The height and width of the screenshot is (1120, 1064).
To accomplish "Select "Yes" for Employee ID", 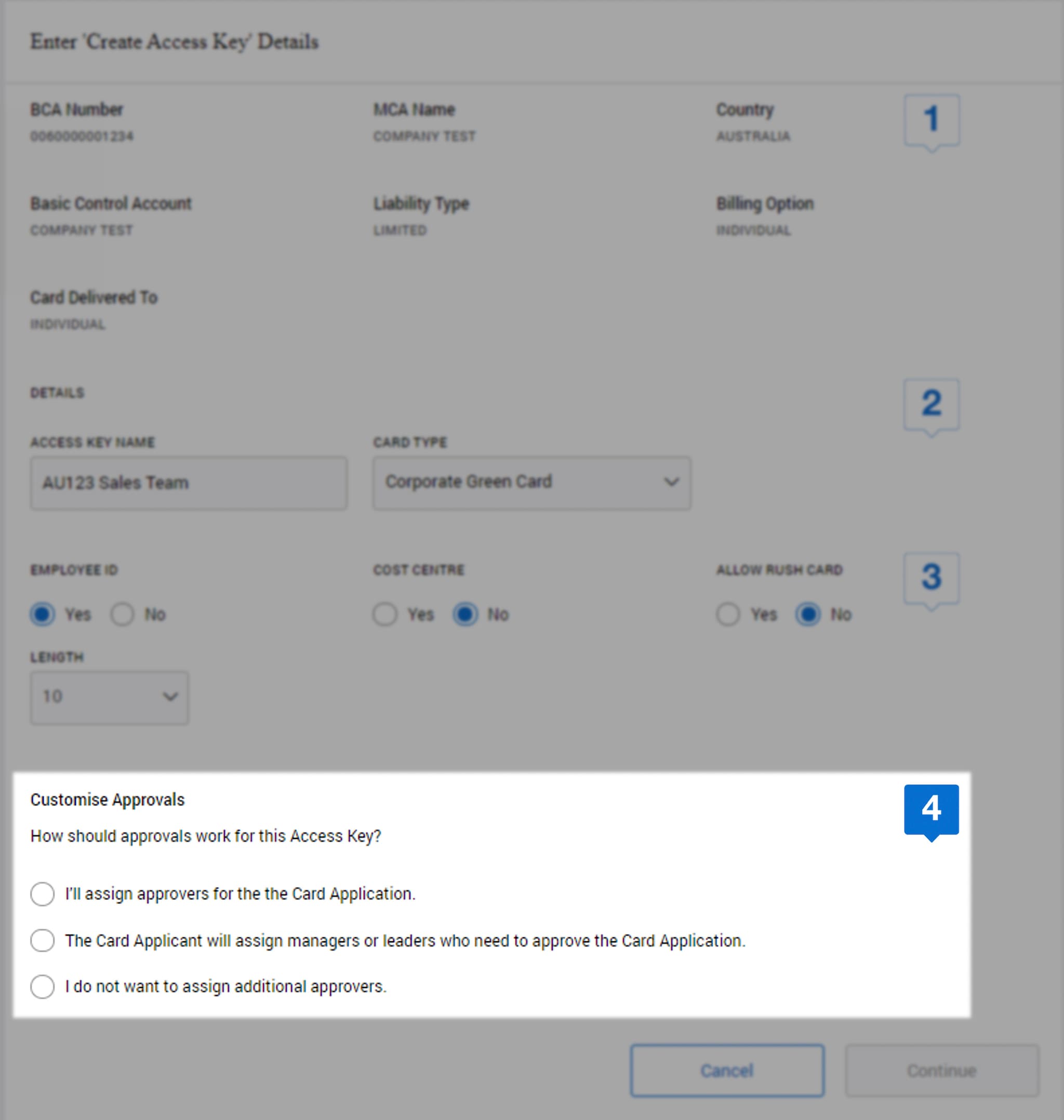I will 43,614.
